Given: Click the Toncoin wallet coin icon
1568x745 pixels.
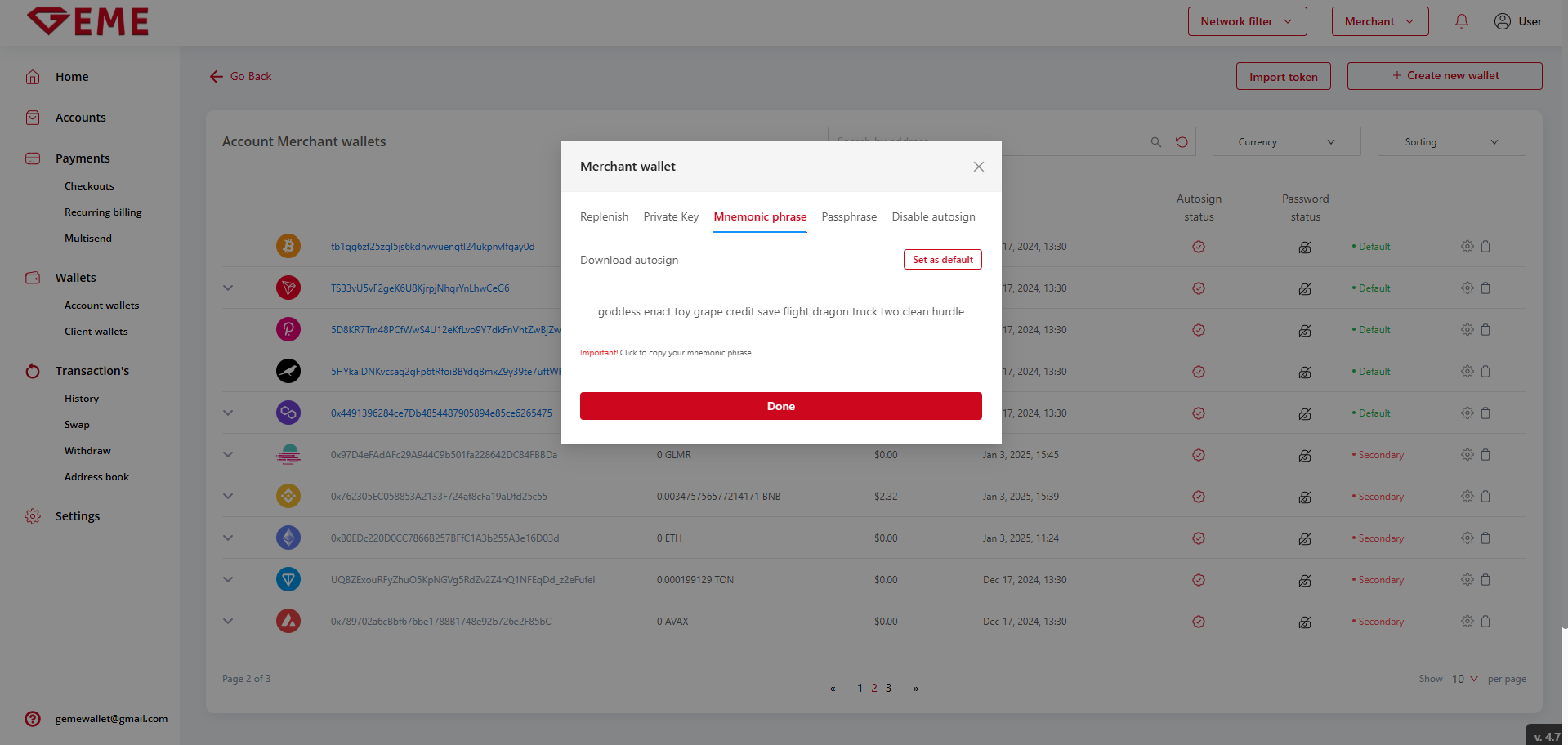Looking at the screenshot, I should click(x=288, y=580).
